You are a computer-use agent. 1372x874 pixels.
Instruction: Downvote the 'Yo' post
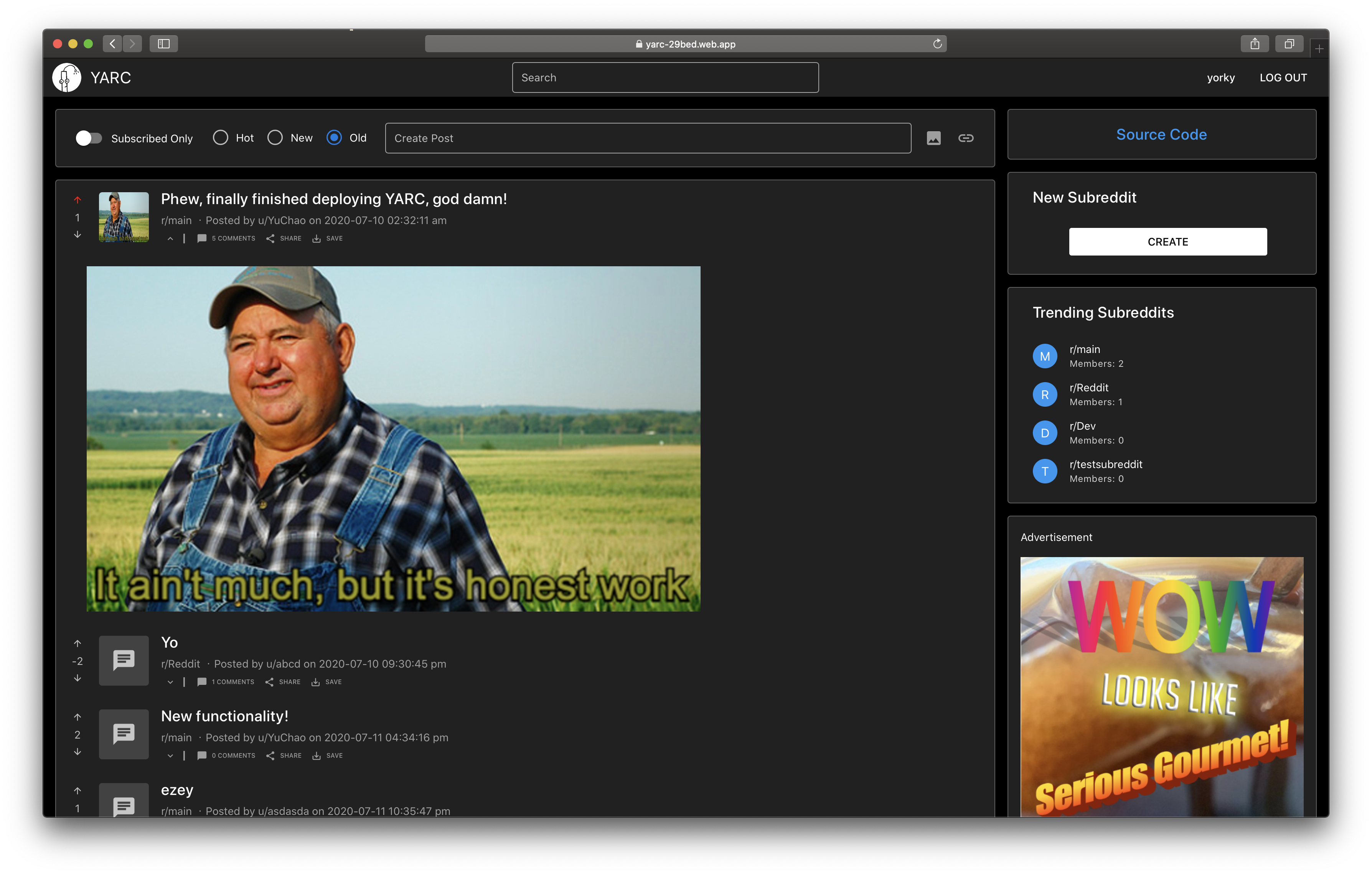pos(78,678)
